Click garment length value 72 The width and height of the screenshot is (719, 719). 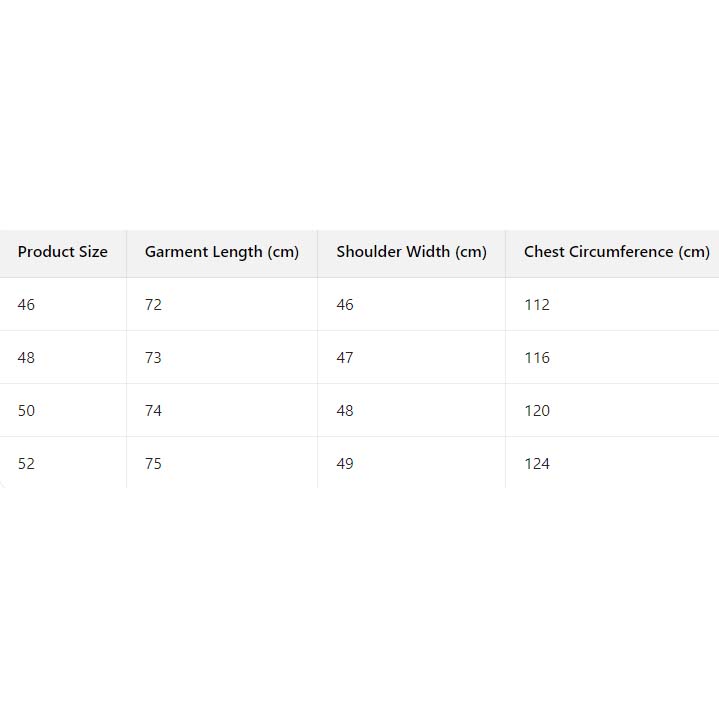(153, 305)
